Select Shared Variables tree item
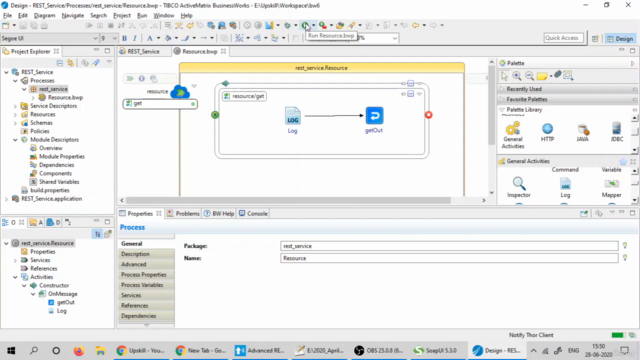 [59, 182]
